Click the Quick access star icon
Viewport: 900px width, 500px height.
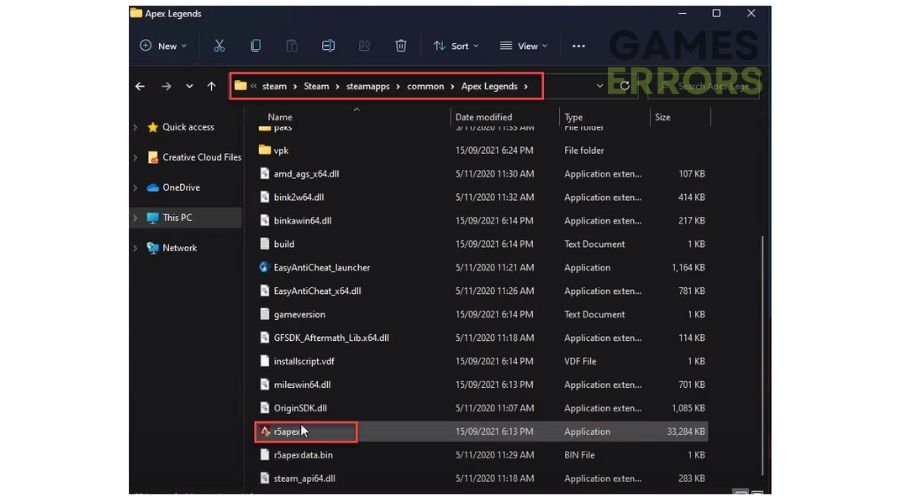pos(153,127)
